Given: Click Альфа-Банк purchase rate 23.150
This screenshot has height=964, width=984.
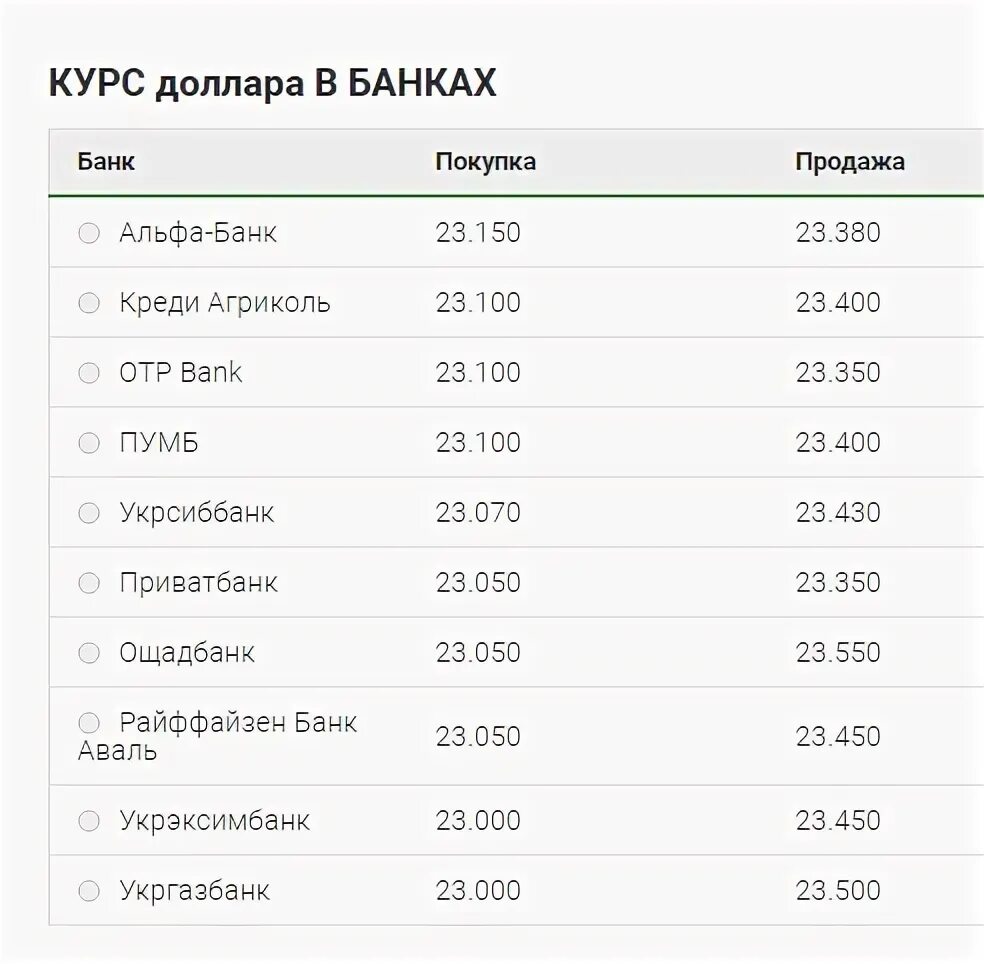Looking at the screenshot, I should [478, 233].
